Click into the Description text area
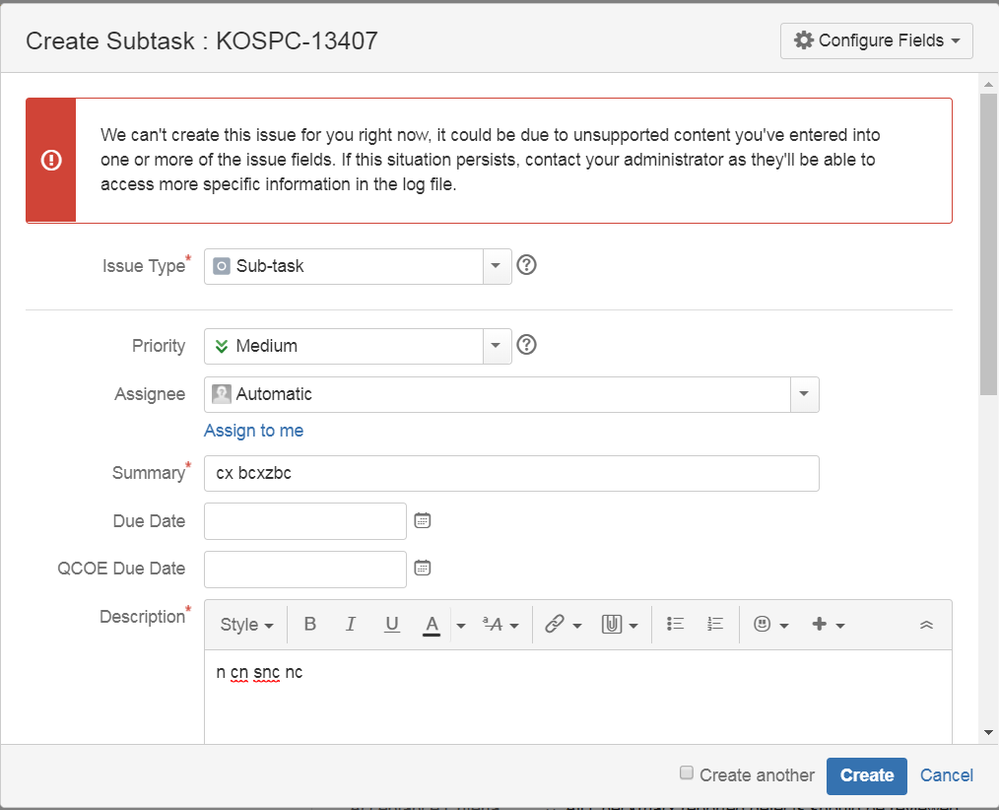The width and height of the screenshot is (999, 810). point(579,697)
